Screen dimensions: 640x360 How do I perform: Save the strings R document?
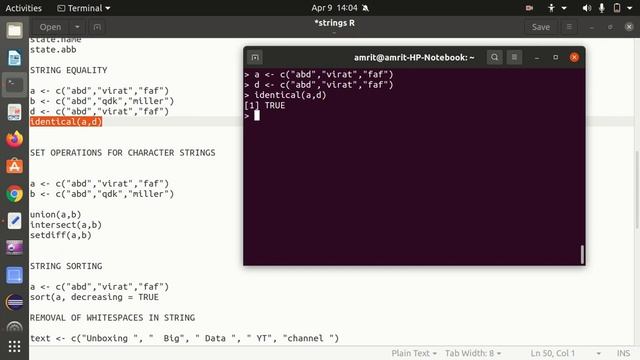pos(540,27)
